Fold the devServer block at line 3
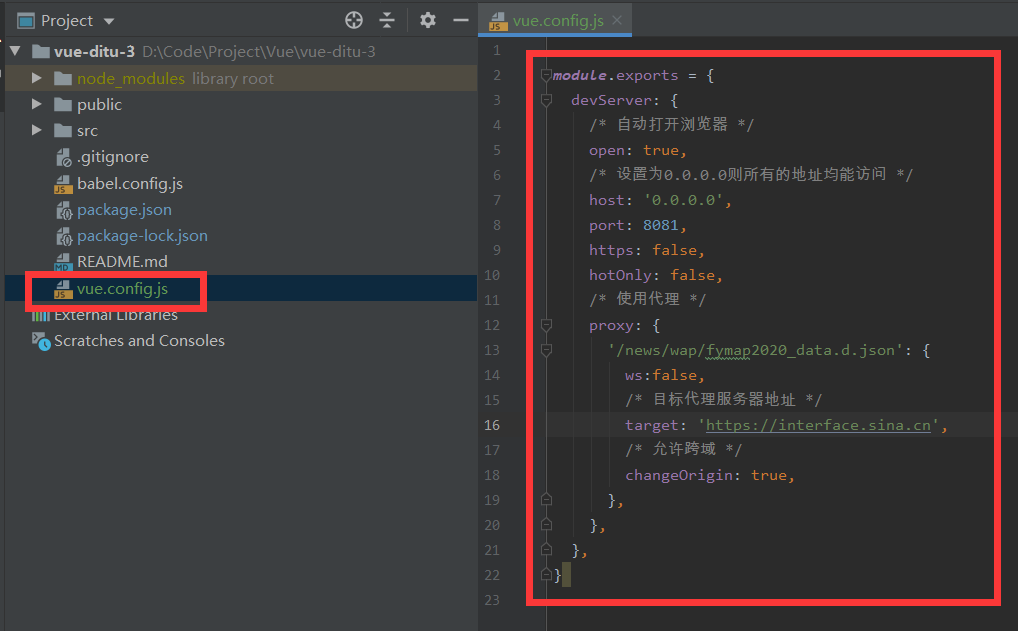 (x=546, y=100)
